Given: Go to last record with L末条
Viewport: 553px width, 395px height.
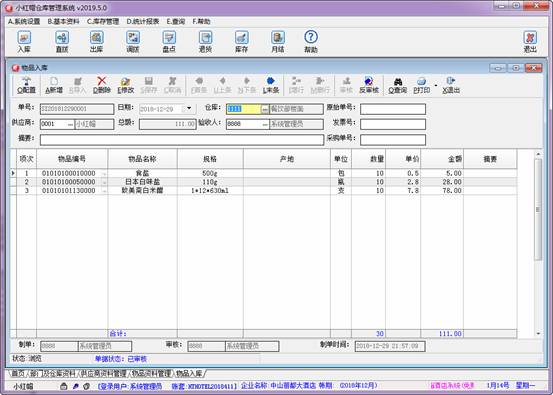Looking at the screenshot, I should pos(271,85).
